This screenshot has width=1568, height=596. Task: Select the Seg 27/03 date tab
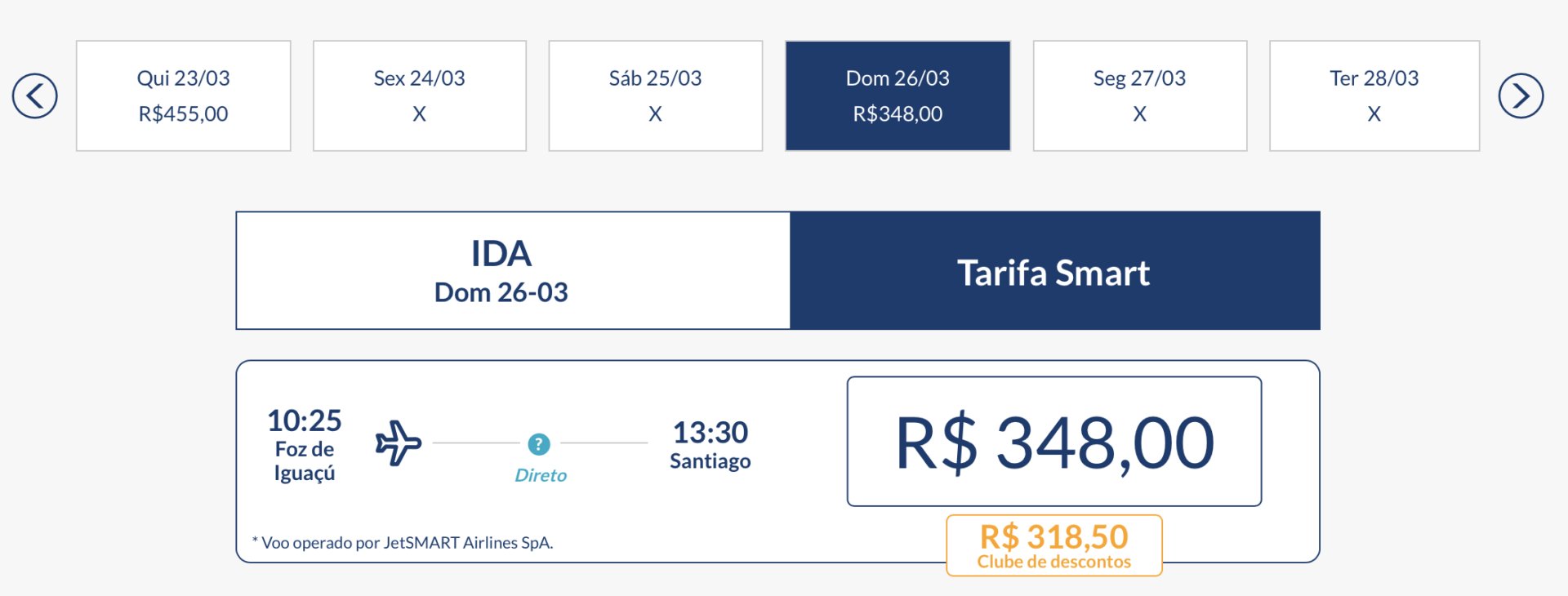click(x=1140, y=96)
